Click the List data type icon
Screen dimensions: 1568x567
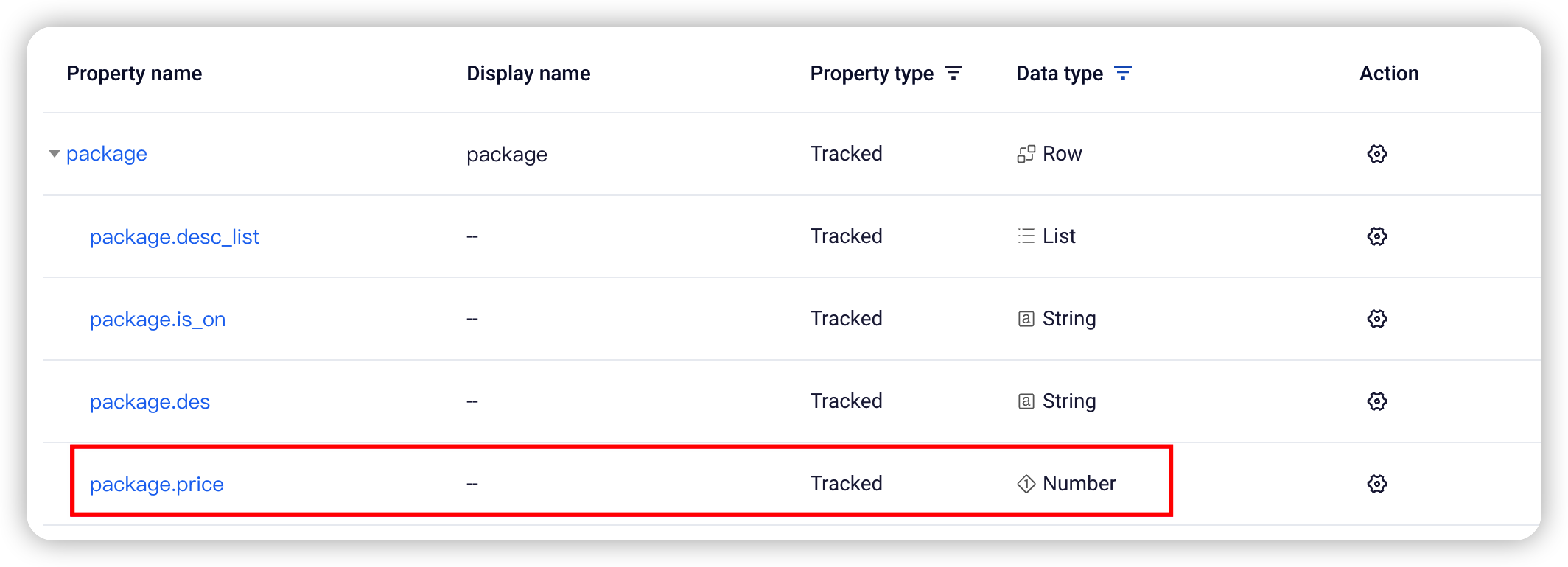1026,236
